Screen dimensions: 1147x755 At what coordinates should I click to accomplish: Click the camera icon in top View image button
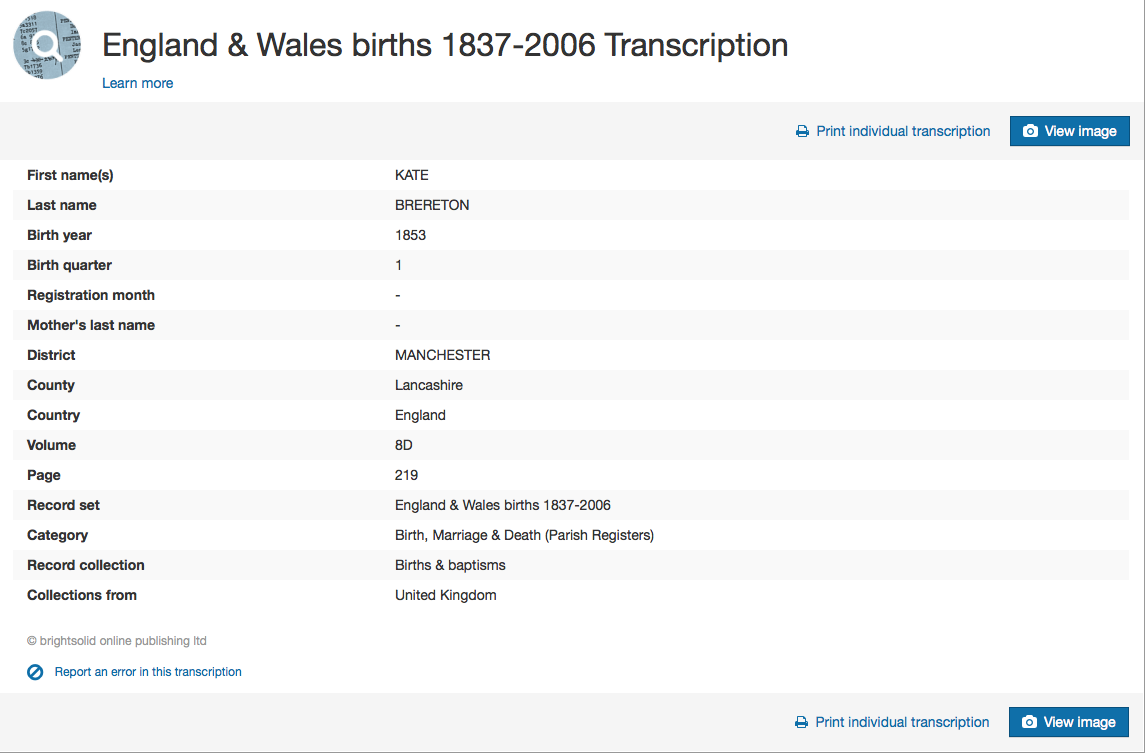pos(1030,132)
